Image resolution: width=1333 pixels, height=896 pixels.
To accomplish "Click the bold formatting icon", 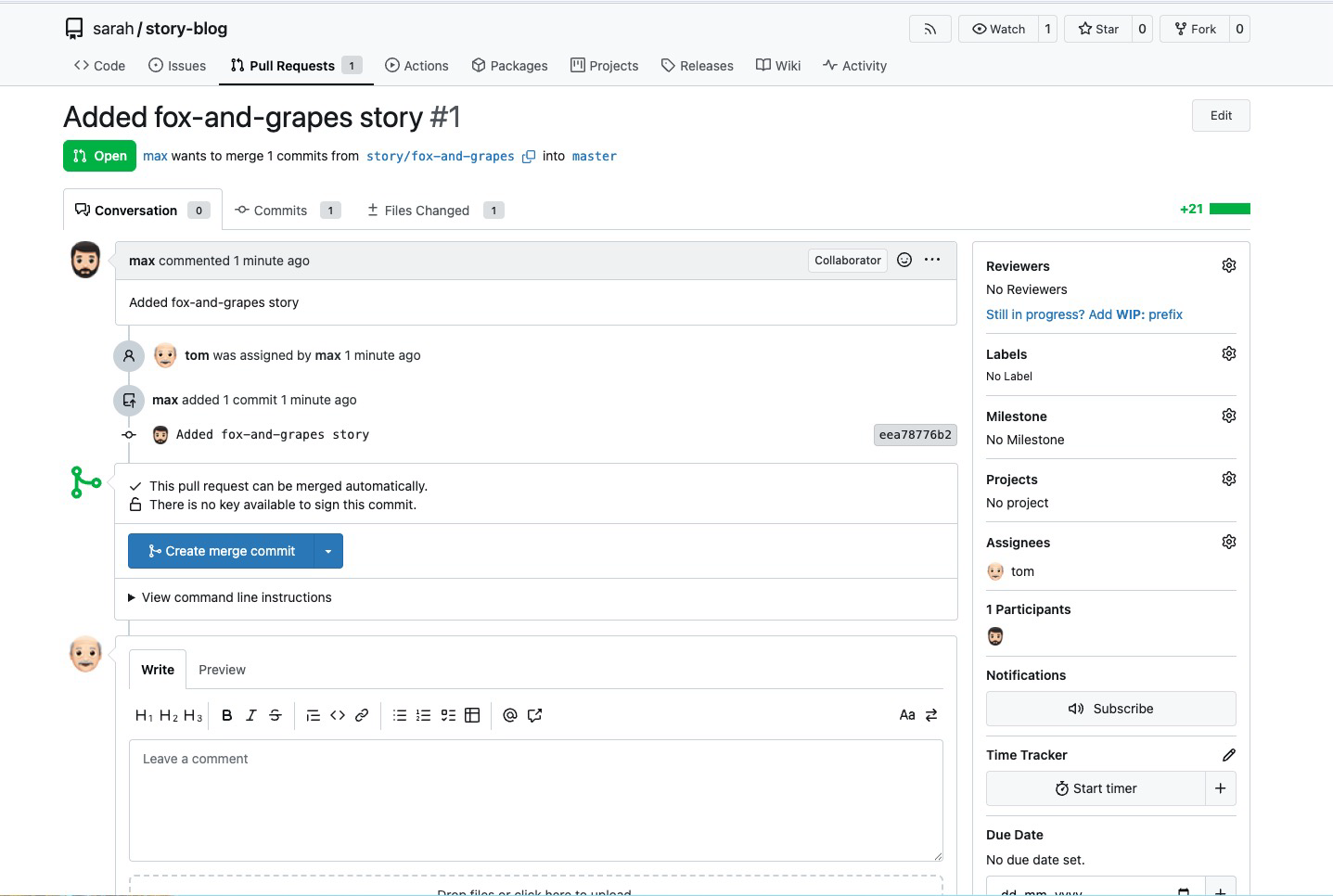I will [226, 715].
